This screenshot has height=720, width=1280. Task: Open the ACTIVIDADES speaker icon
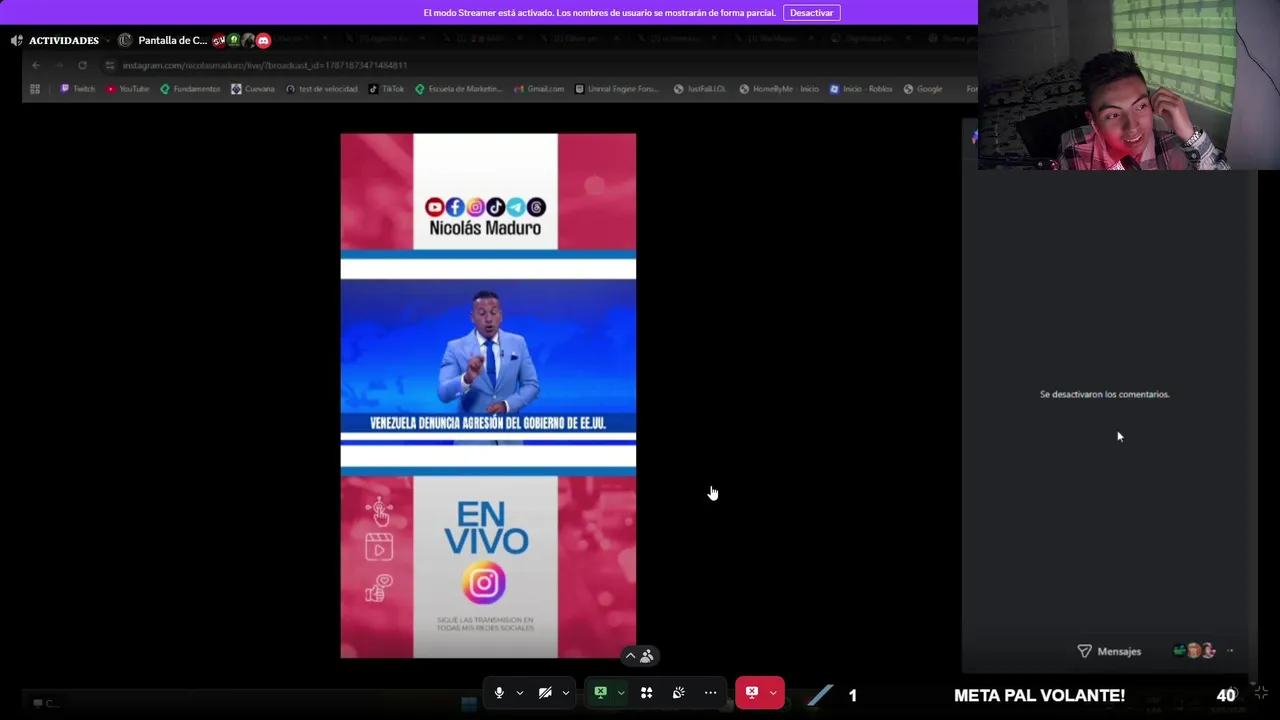click(17, 41)
